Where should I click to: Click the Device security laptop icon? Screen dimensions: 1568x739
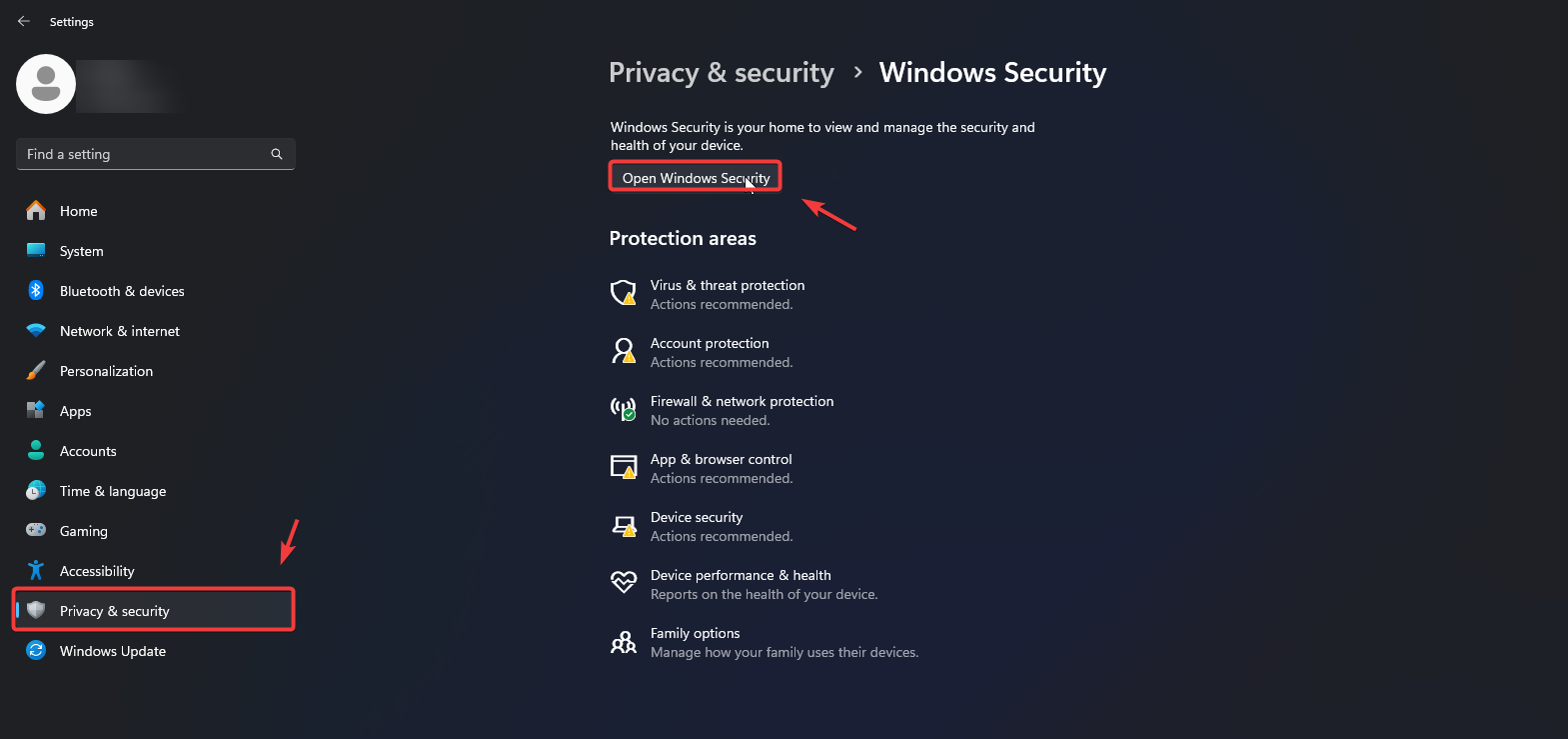(x=624, y=526)
